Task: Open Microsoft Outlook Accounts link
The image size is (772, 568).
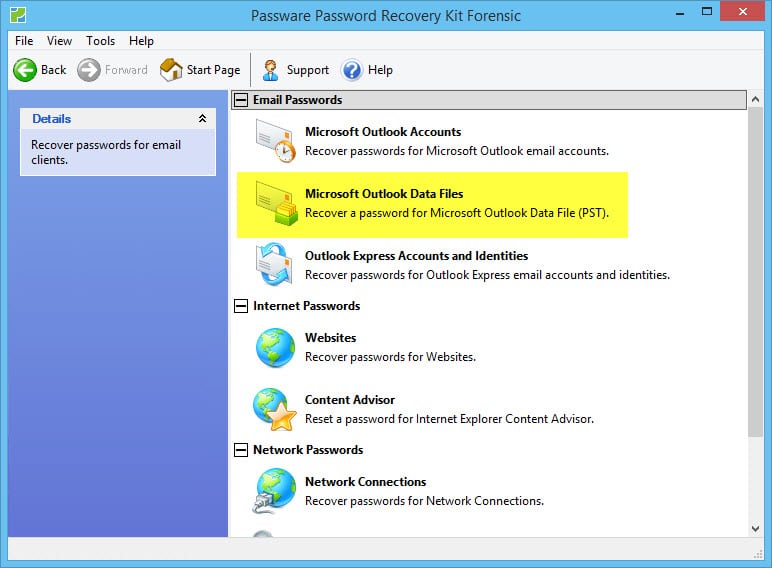Action: pyautogui.click(x=383, y=132)
